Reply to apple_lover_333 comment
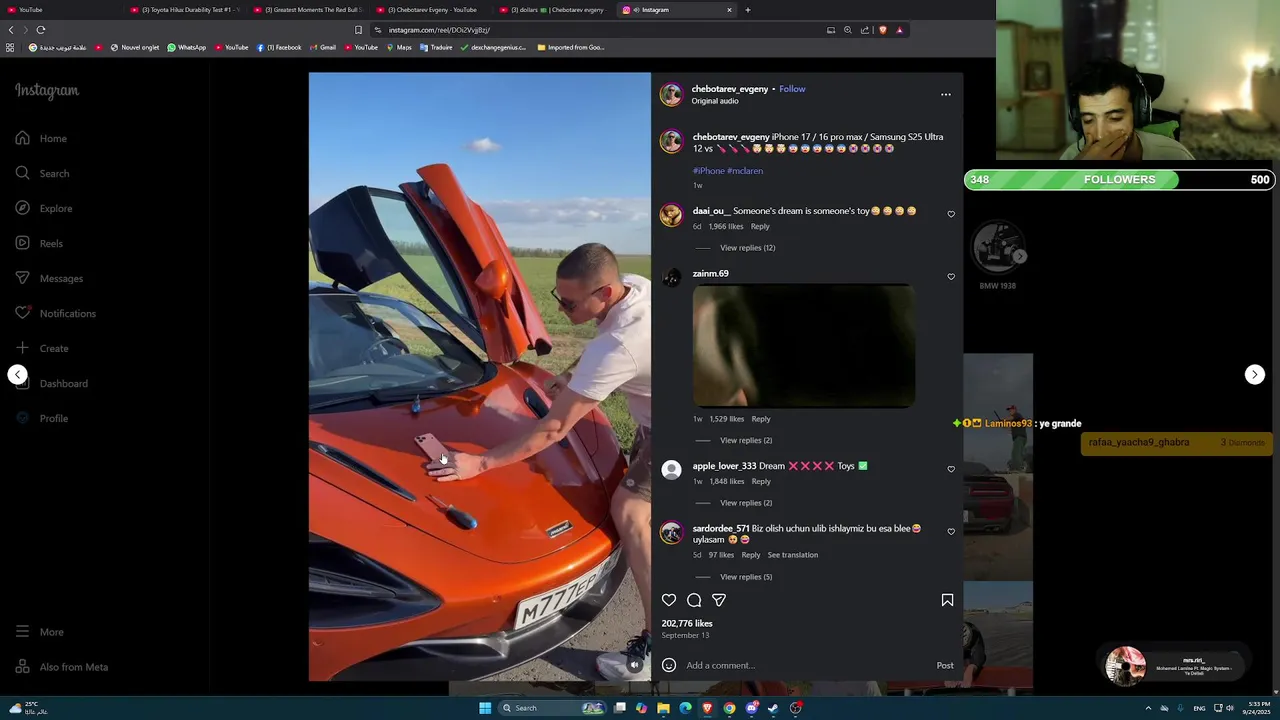 pos(761,482)
